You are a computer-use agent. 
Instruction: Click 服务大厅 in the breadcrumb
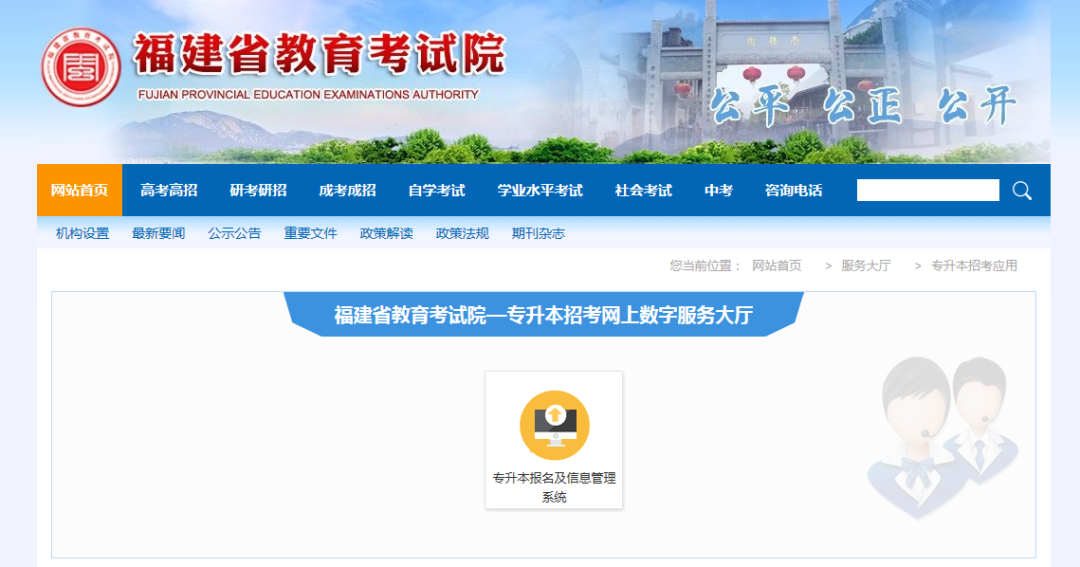point(865,265)
